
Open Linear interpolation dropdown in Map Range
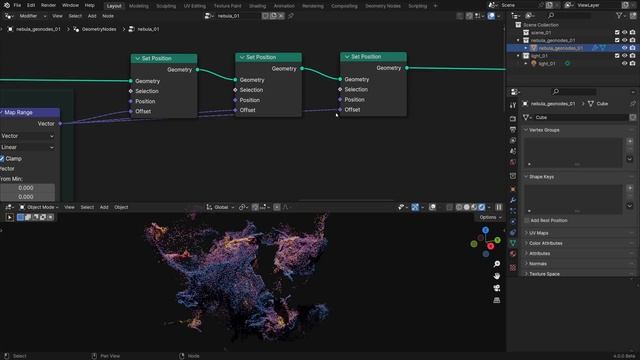click(x=27, y=147)
